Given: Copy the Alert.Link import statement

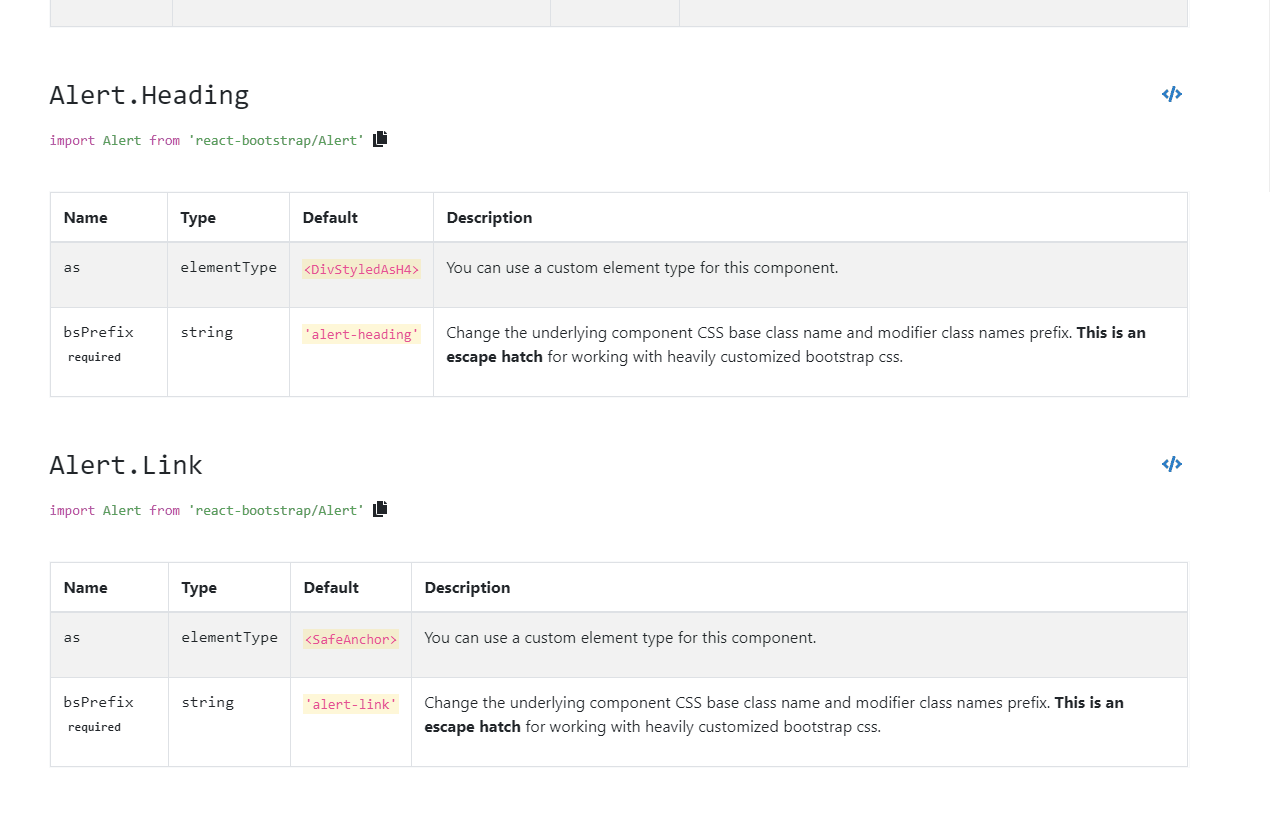Looking at the screenshot, I should [x=380, y=509].
